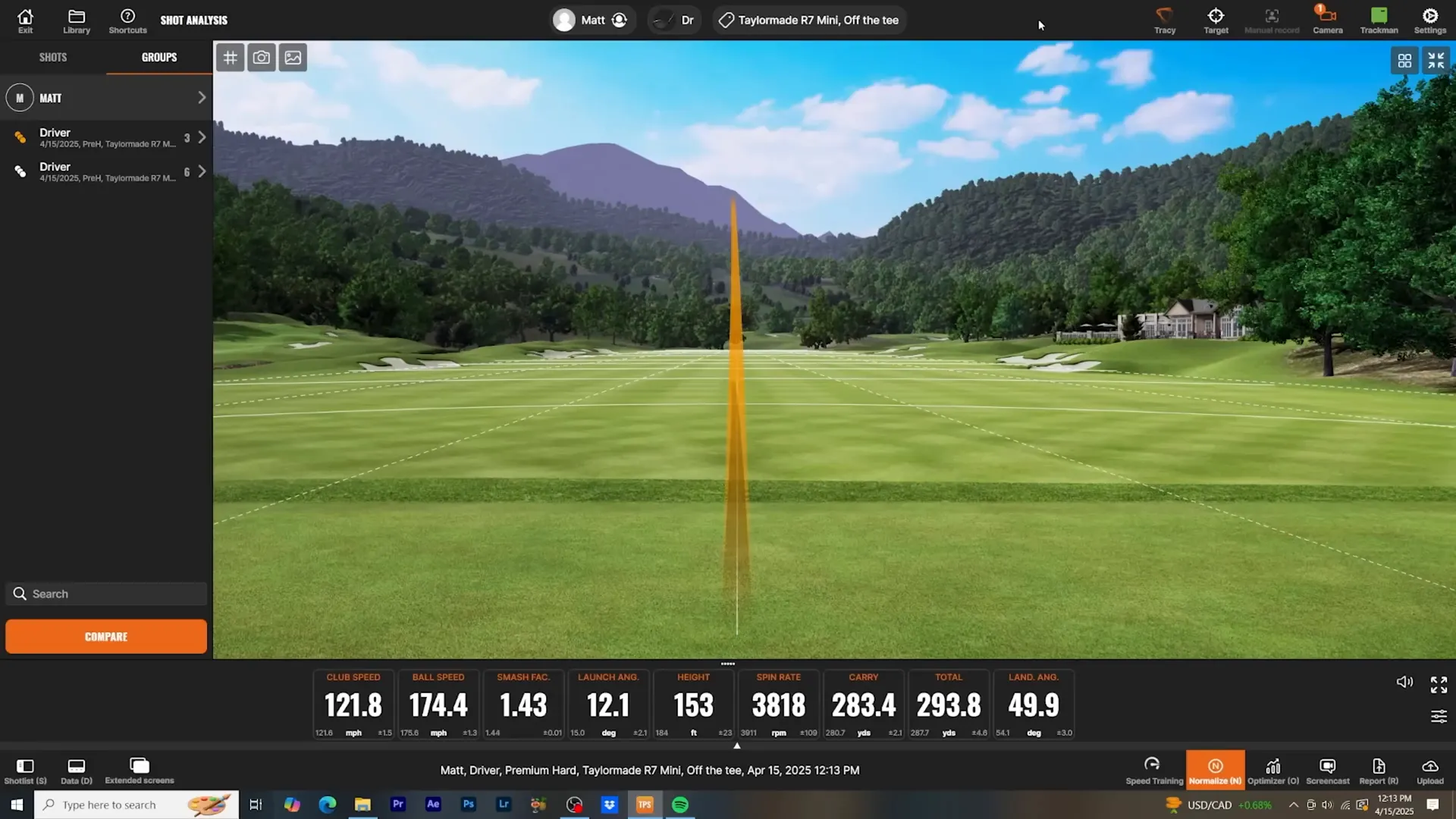
Task: Collapse the 3D view fullscreen
Action: tap(1436, 61)
